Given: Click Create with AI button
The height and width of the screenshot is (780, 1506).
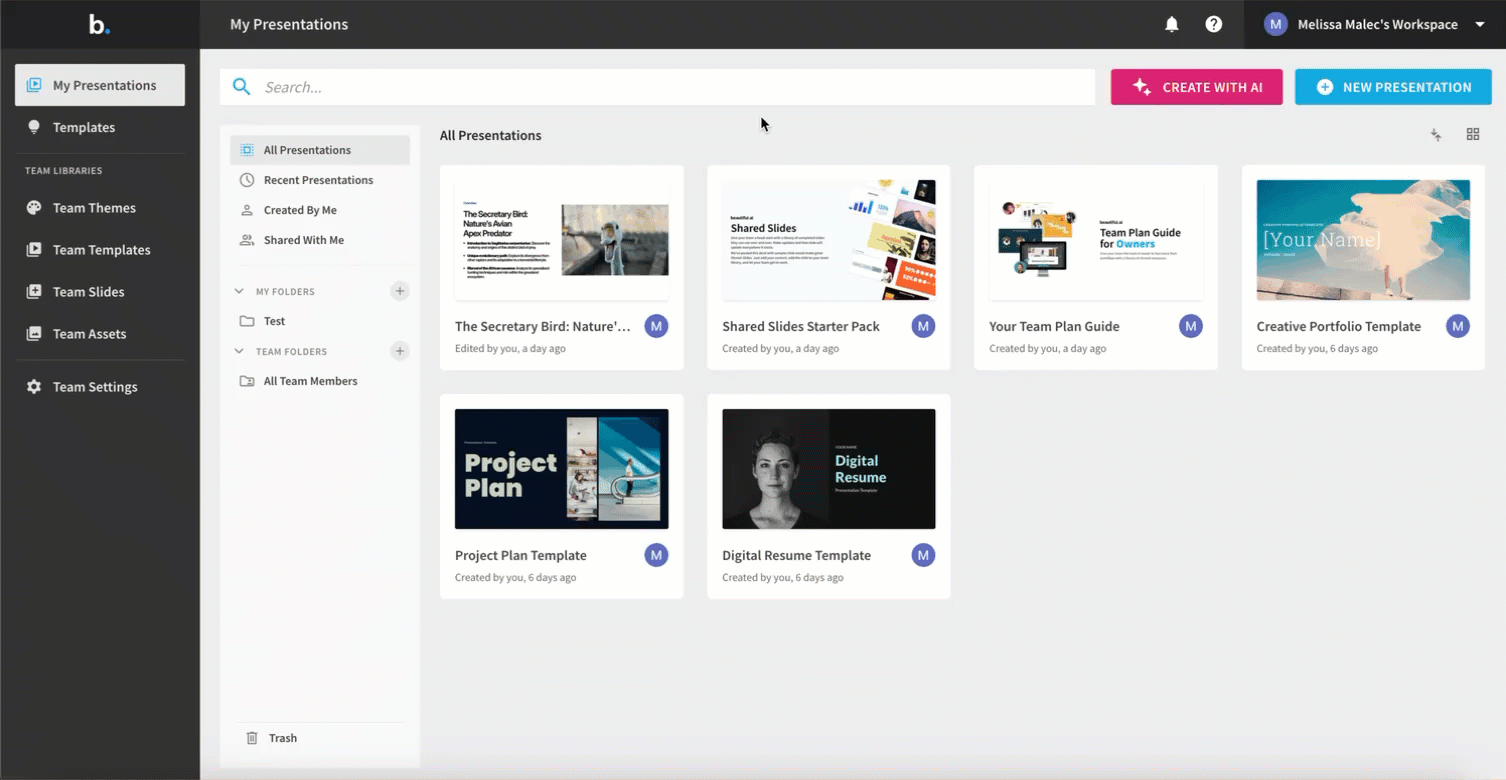Looking at the screenshot, I should (1197, 87).
